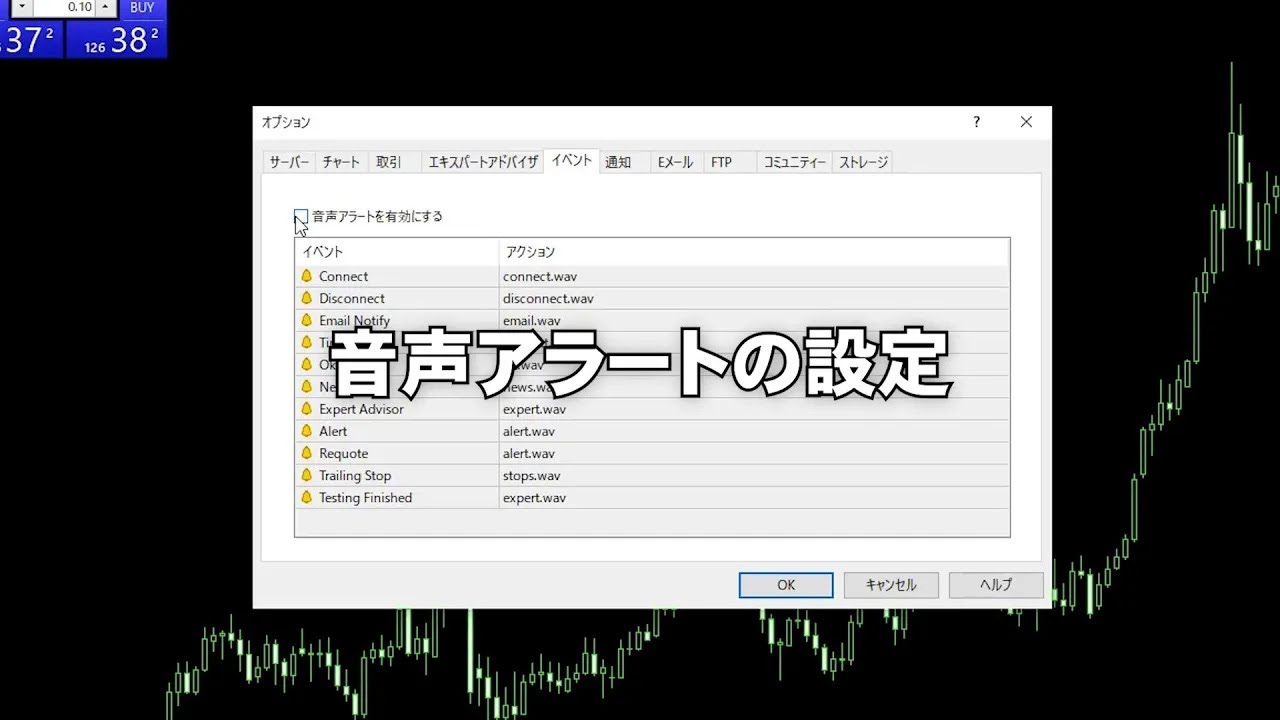Click the bell icon beside Testing Finished
This screenshot has width=1280, height=720.
tap(307, 497)
